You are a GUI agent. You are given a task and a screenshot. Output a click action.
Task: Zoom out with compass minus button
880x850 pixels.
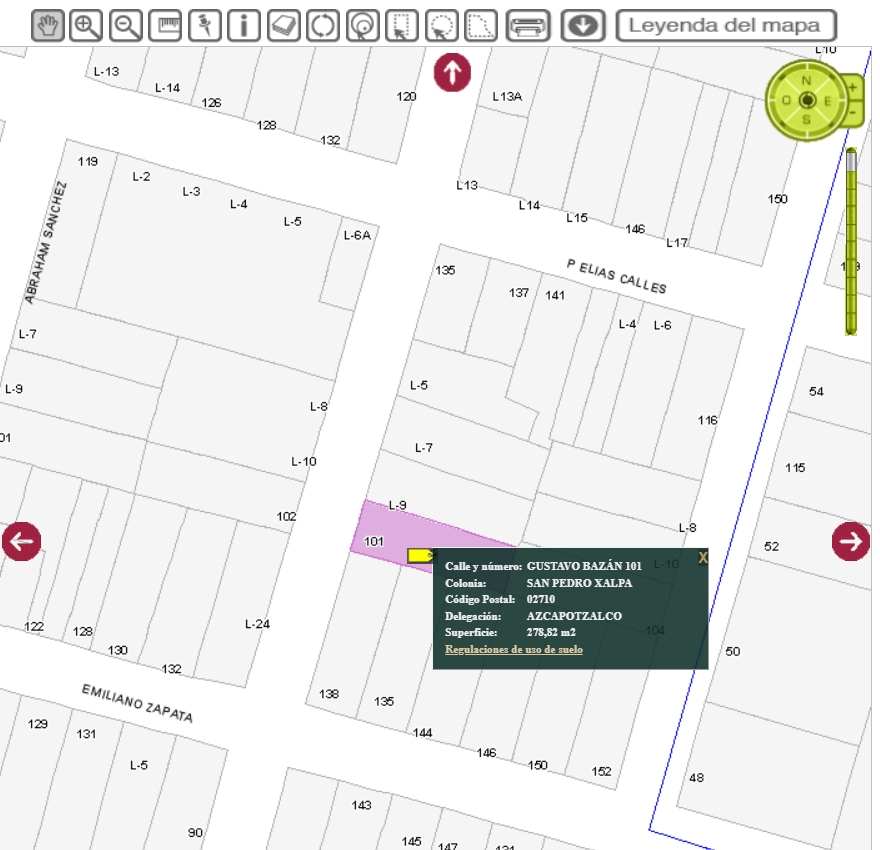(x=853, y=113)
